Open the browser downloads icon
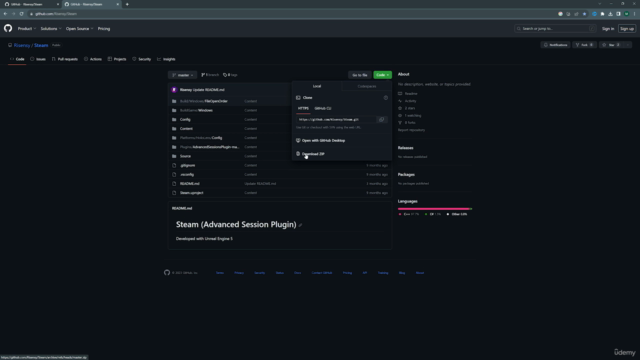Image resolution: width=640 pixels, height=360 pixels. tap(610, 14)
